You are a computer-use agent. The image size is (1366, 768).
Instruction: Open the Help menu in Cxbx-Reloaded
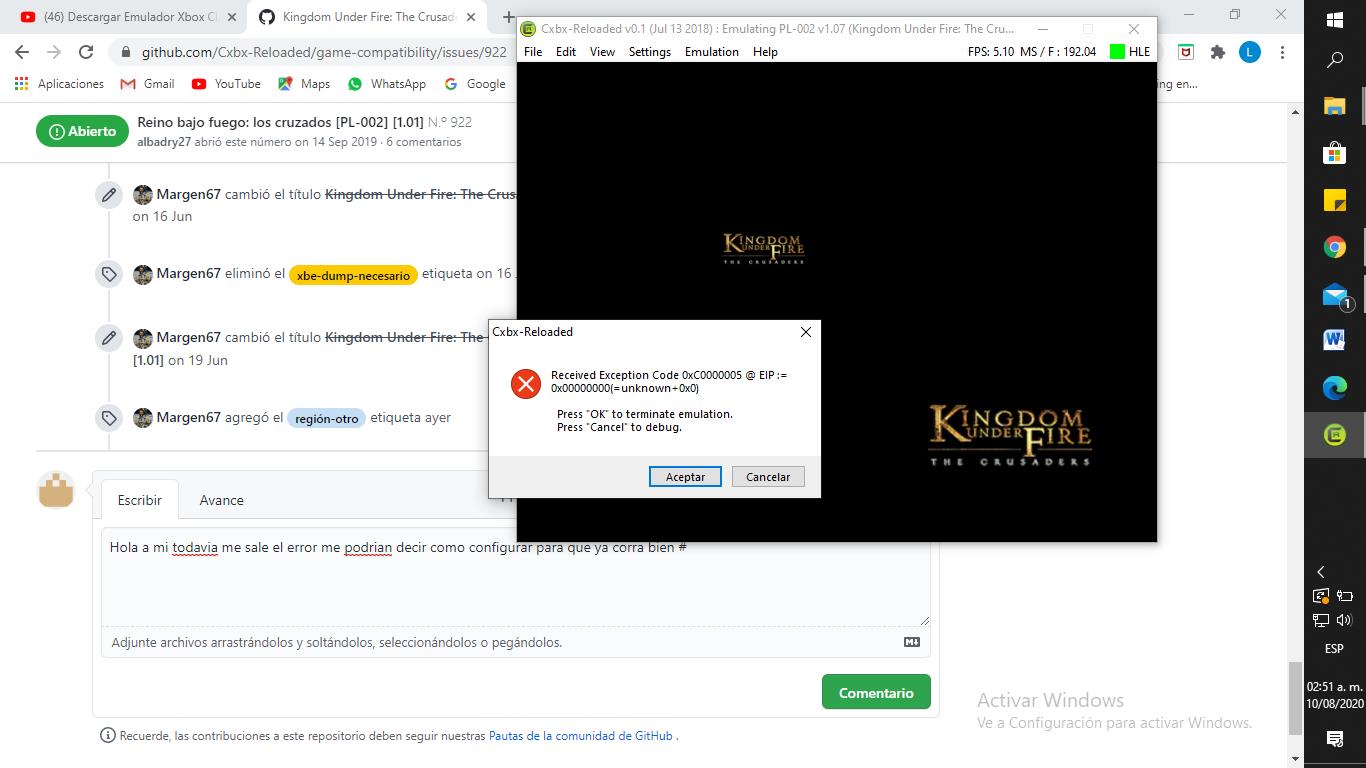click(x=765, y=52)
